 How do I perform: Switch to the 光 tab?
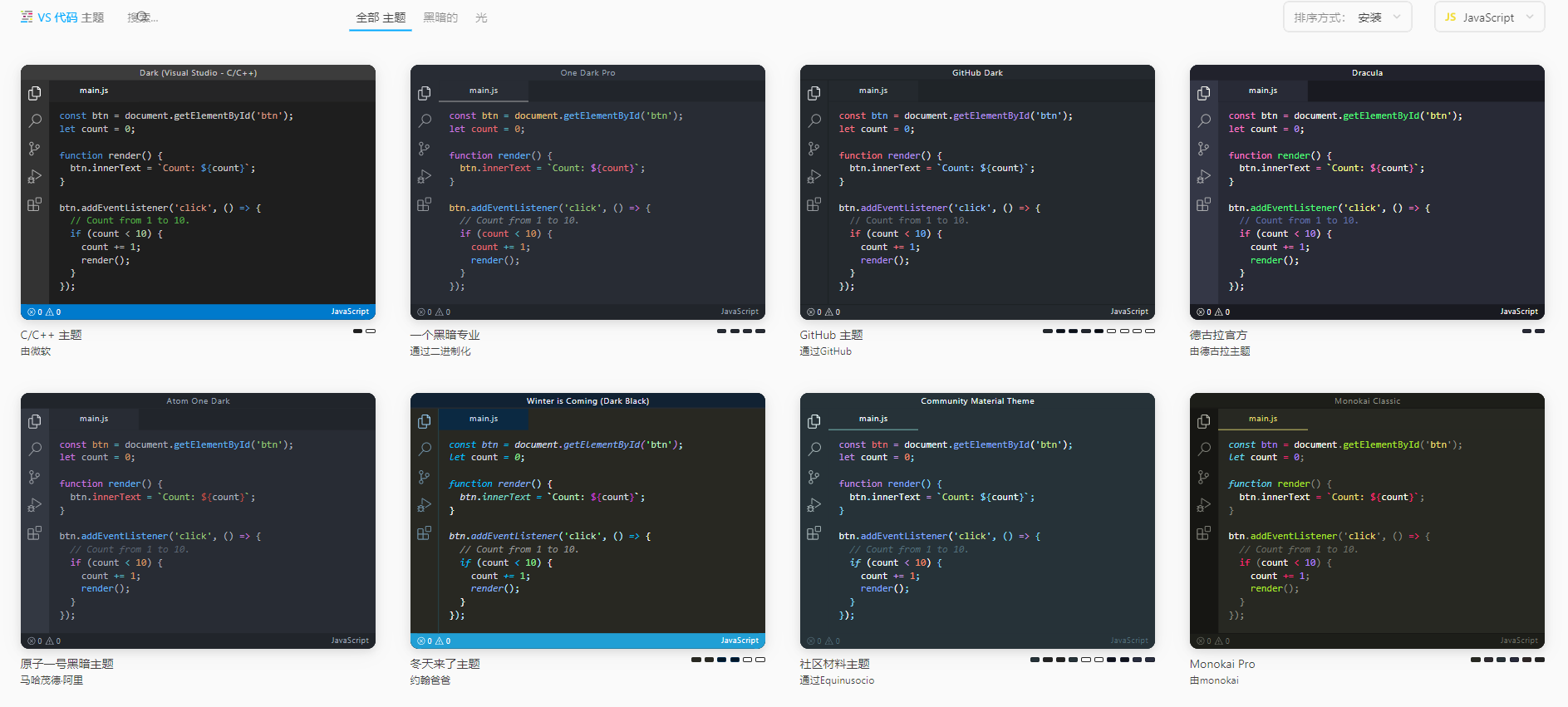tap(481, 17)
